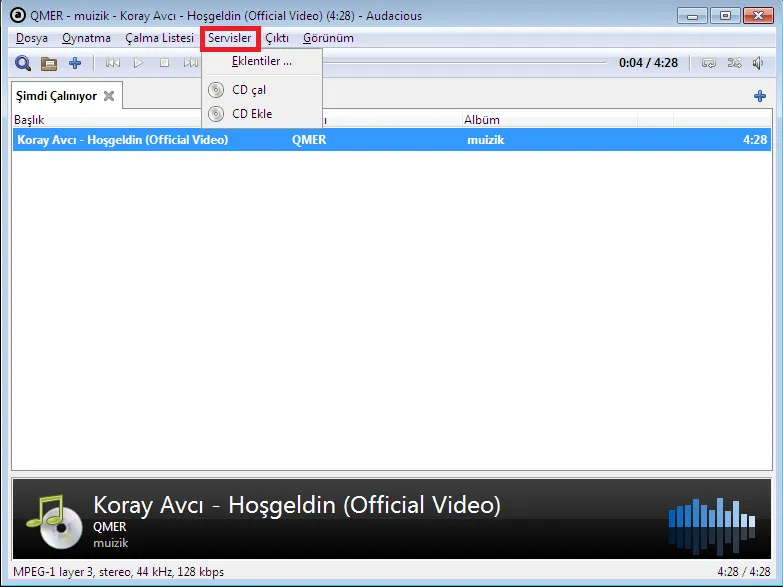Open the Oynatma menu

pos(86,38)
